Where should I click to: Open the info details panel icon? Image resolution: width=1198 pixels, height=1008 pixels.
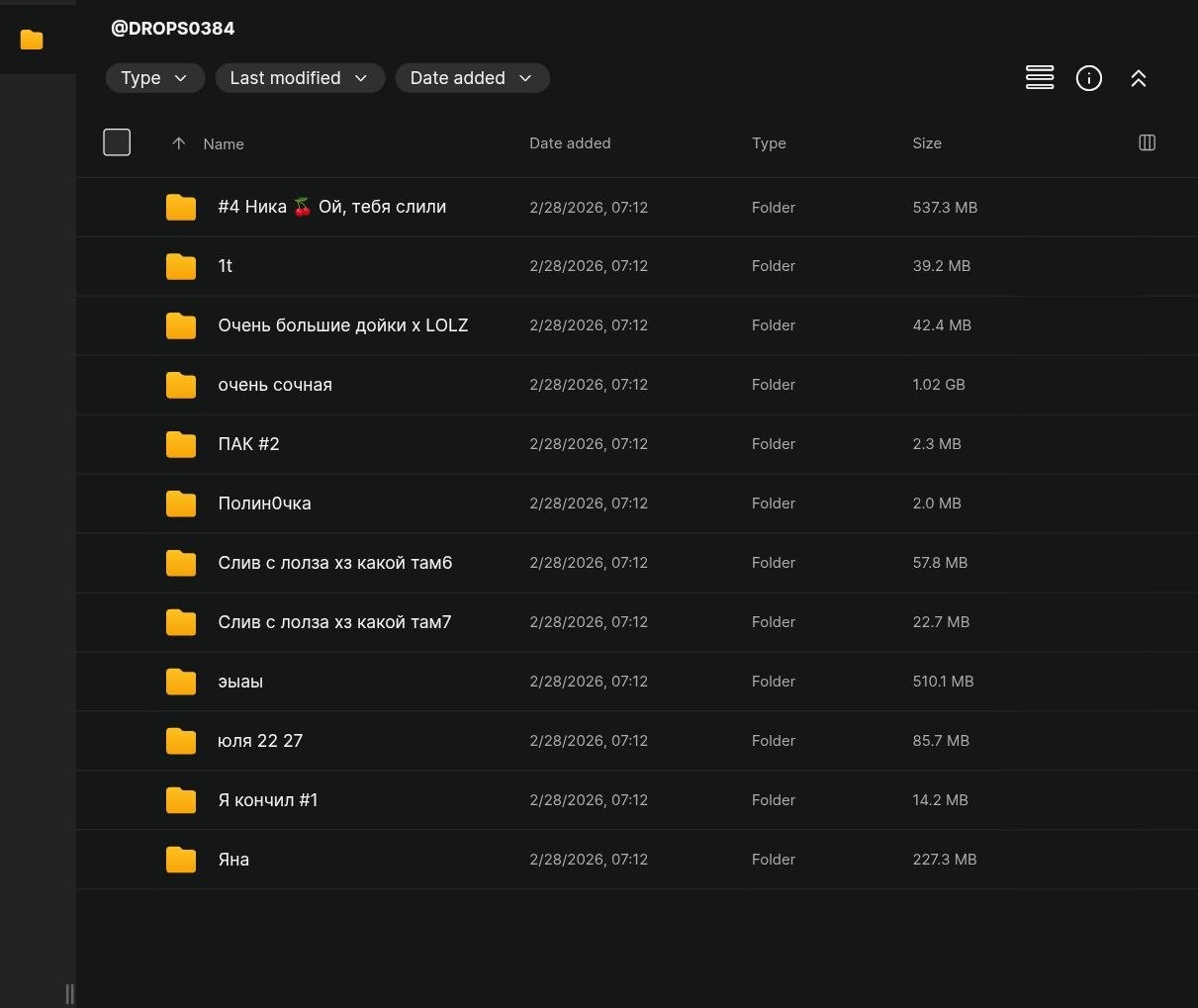[x=1088, y=78]
